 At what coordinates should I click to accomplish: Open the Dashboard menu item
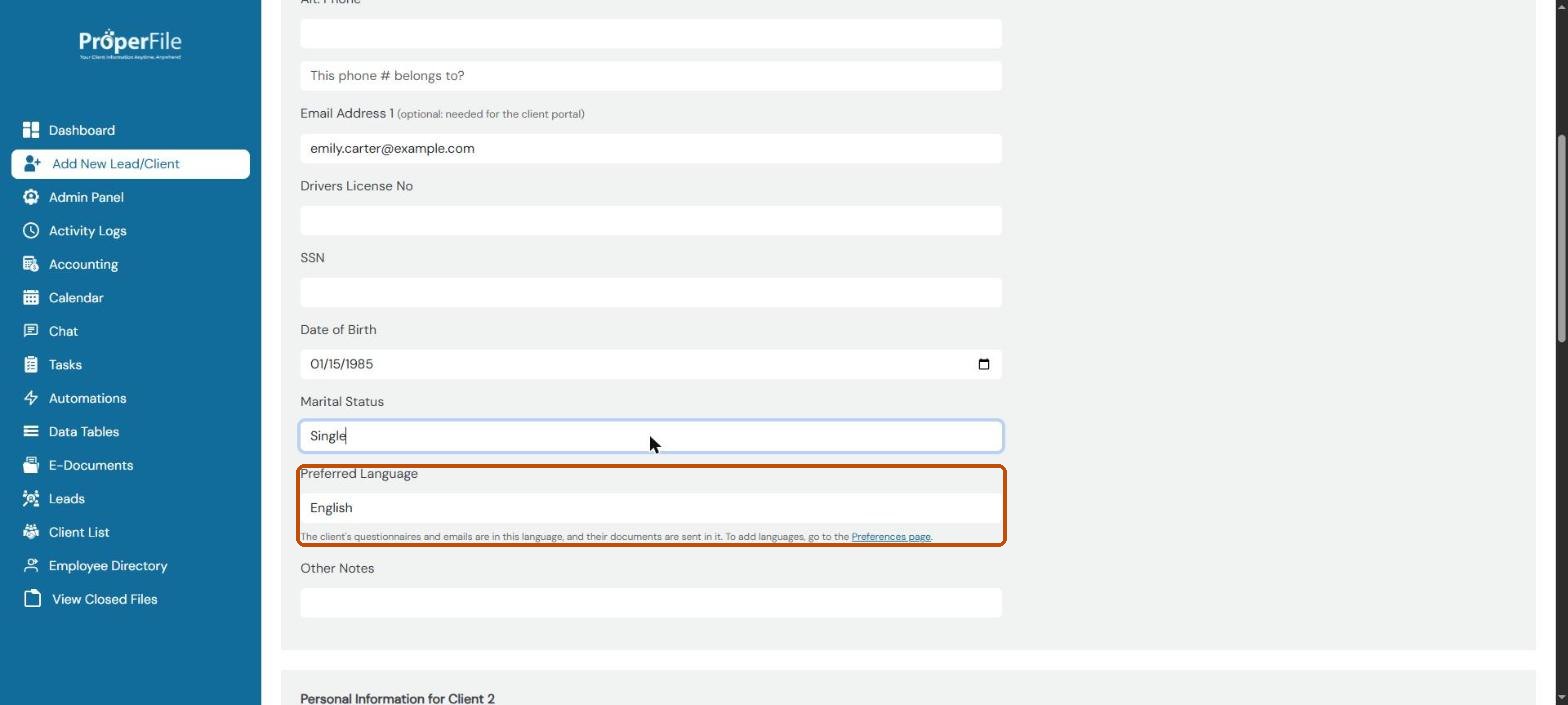coord(82,130)
